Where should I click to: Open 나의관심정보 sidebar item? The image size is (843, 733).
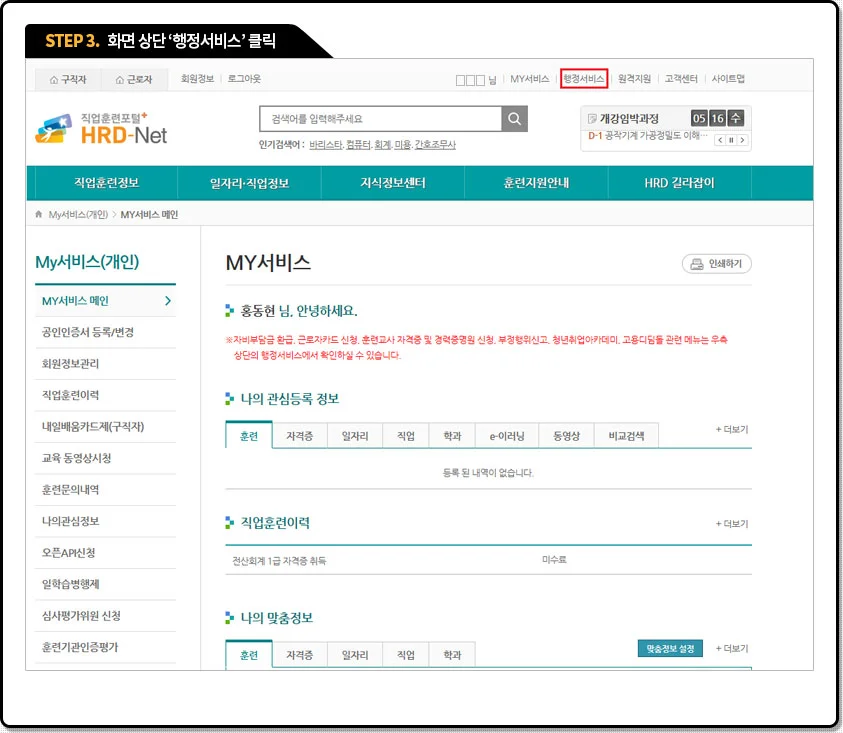[105, 521]
